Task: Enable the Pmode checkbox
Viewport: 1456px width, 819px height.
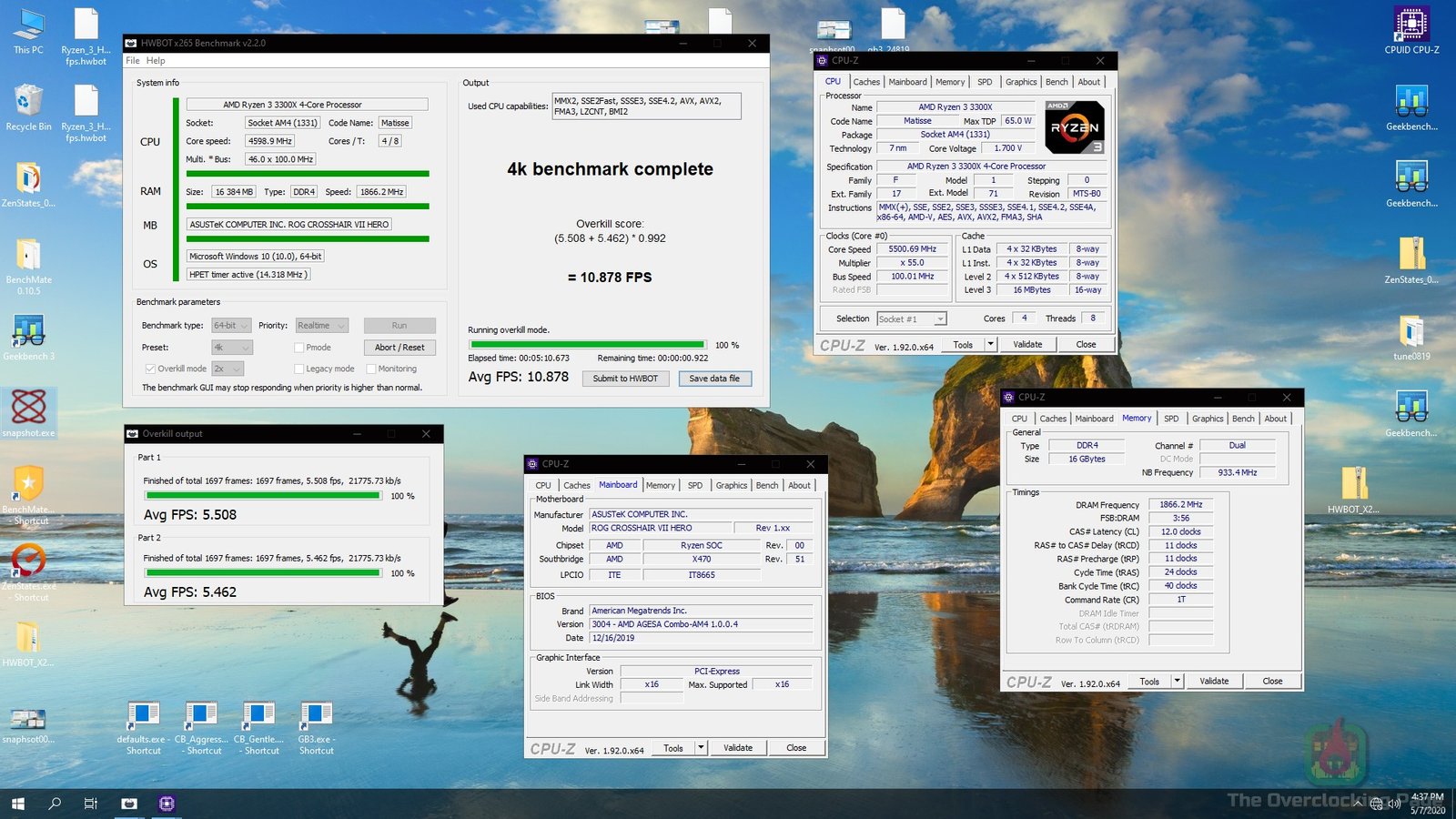Action: [x=298, y=348]
